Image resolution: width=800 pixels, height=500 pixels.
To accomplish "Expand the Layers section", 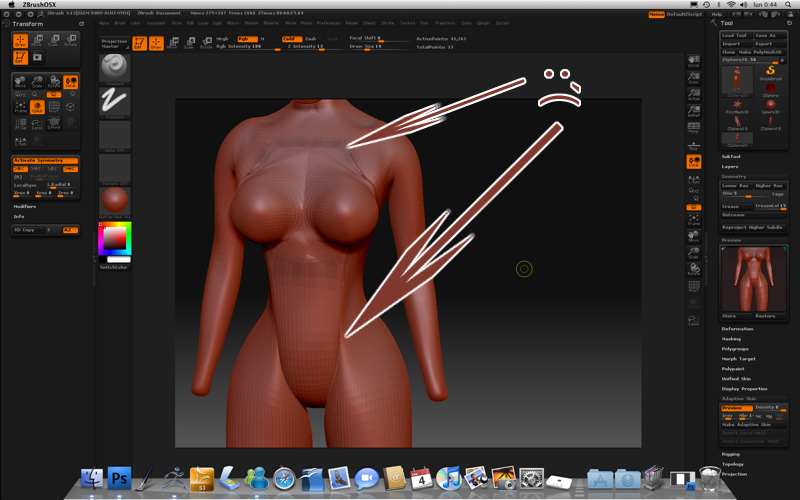I will (x=730, y=167).
